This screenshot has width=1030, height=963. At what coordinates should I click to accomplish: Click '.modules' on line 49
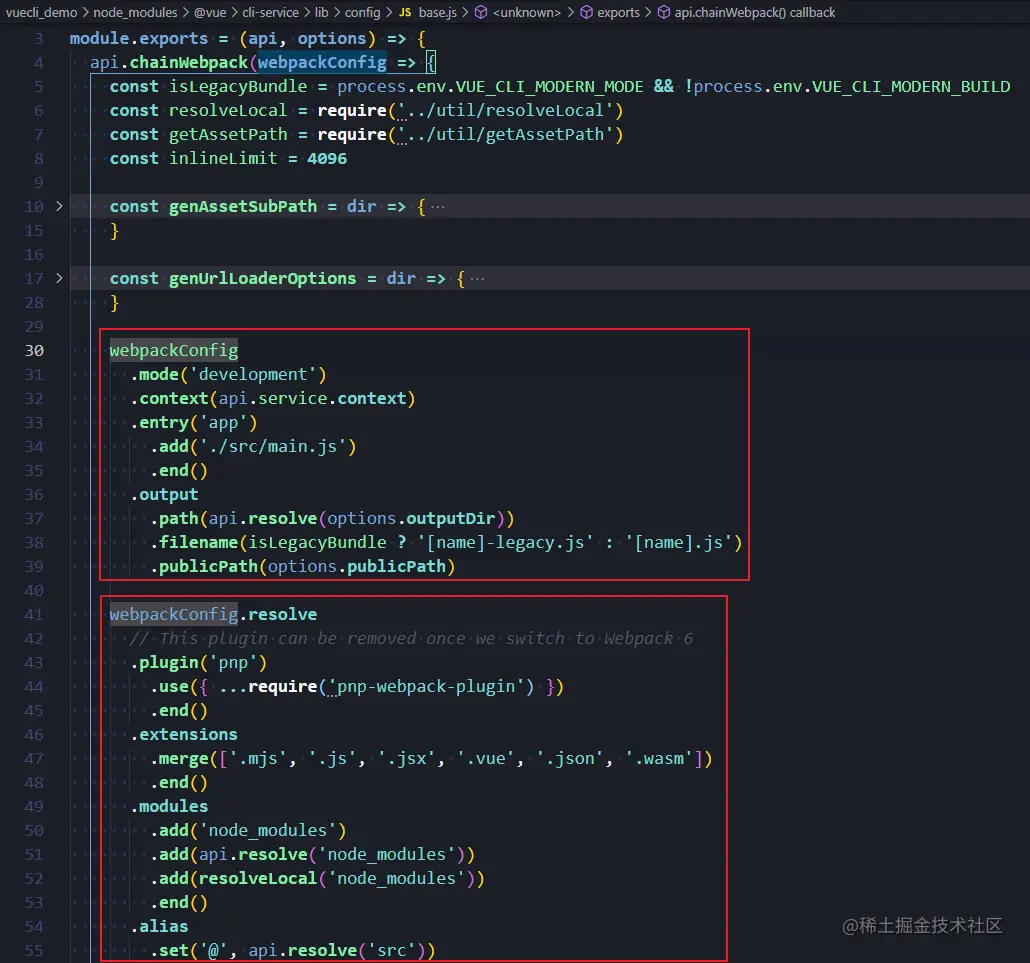pos(169,807)
